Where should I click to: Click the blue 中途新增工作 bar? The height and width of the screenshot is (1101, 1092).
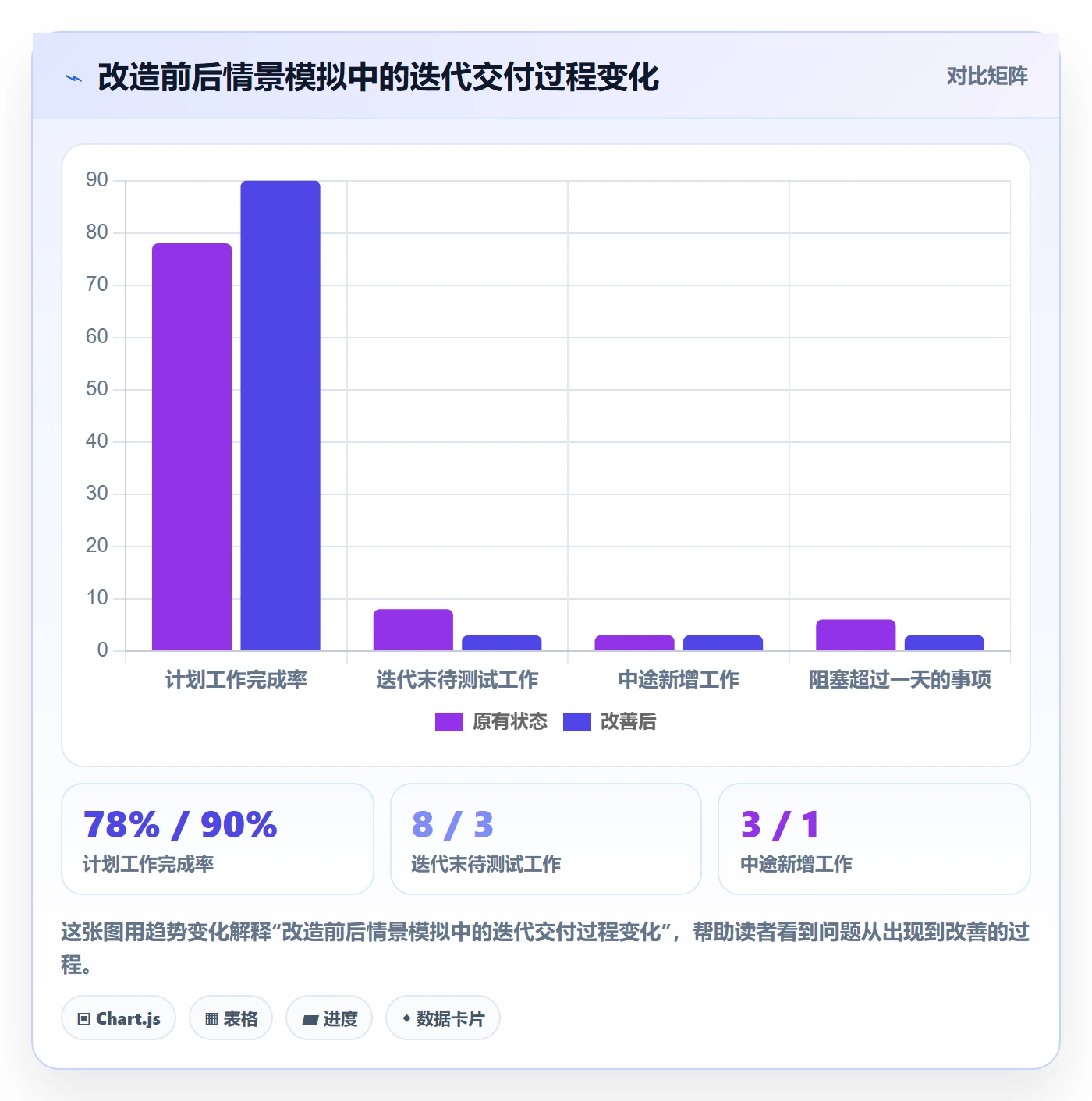(x=723, y=643)
